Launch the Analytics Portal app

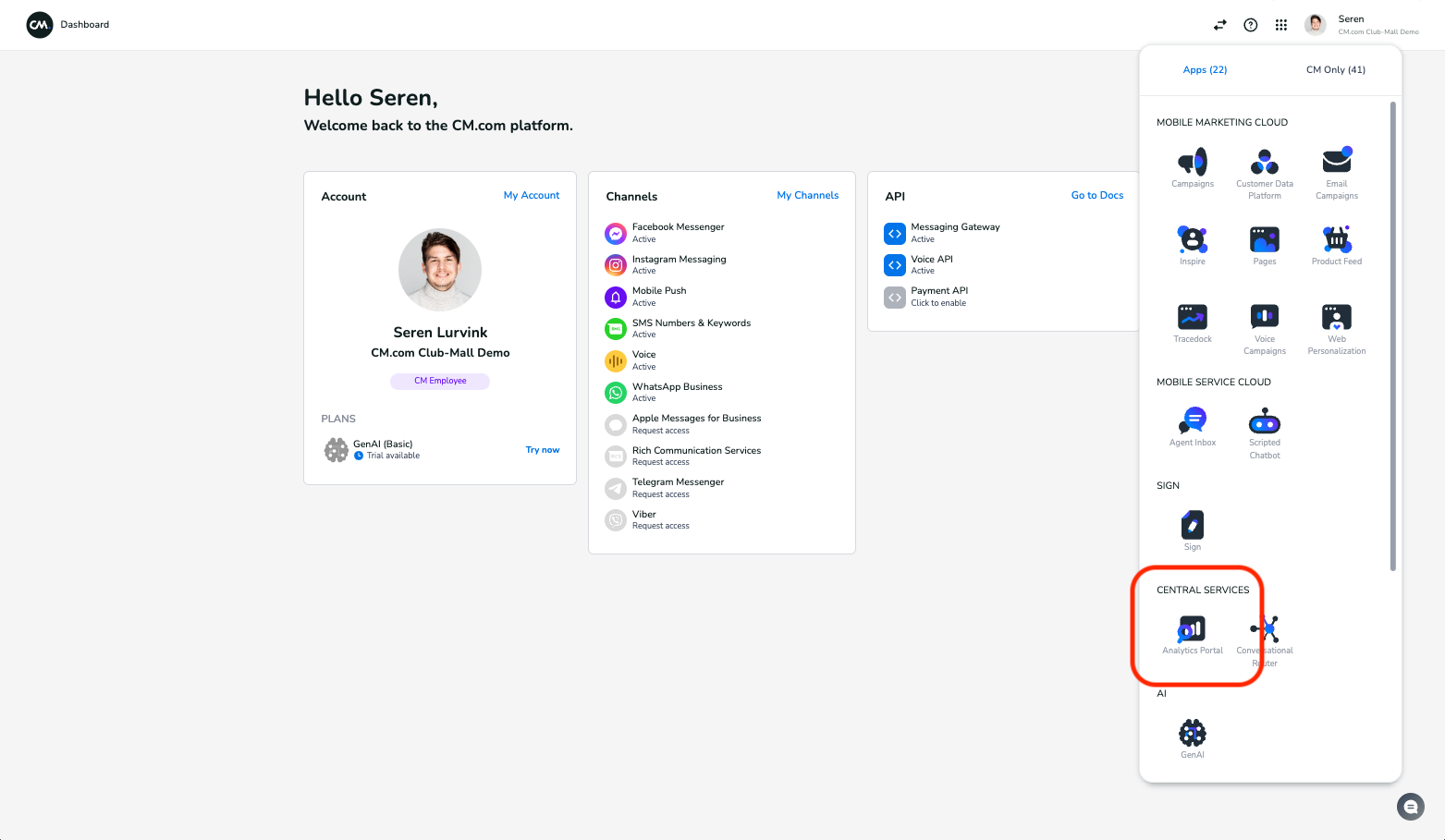pos(1192,630)
